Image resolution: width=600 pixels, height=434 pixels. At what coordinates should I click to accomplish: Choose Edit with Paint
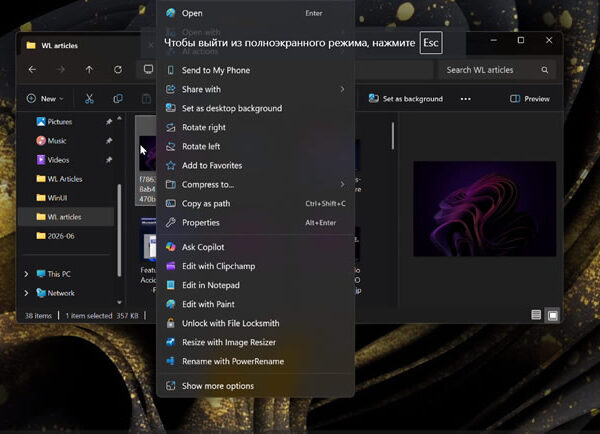tap(255, 305)
